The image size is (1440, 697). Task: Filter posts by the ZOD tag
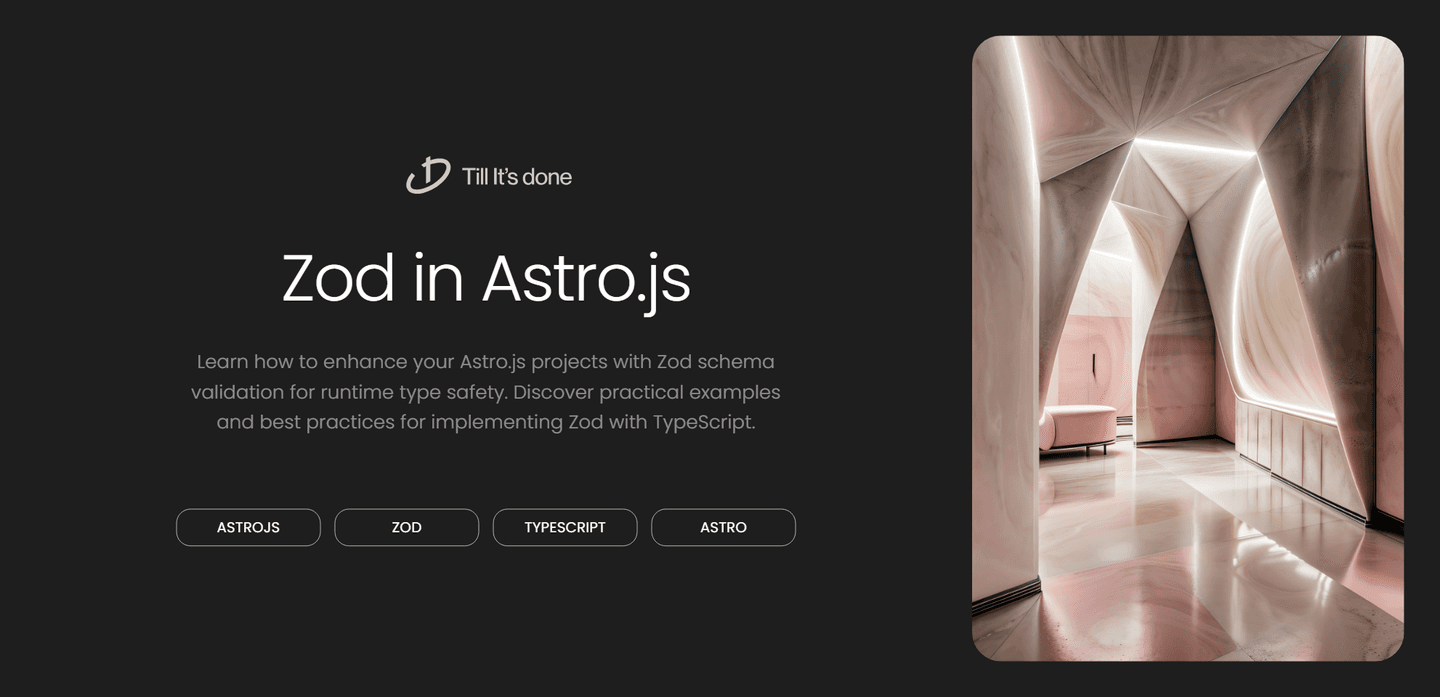point(407,527)
